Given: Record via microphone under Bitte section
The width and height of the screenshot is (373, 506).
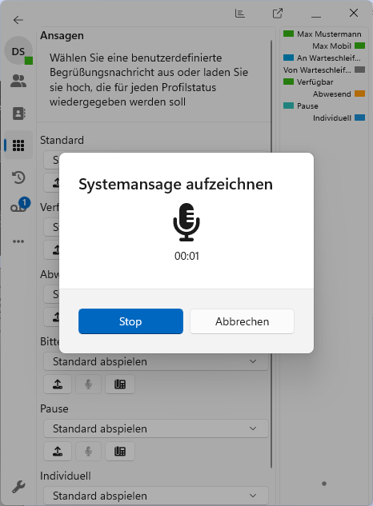Looking at the screenshot, I should (x=88, y=384).
